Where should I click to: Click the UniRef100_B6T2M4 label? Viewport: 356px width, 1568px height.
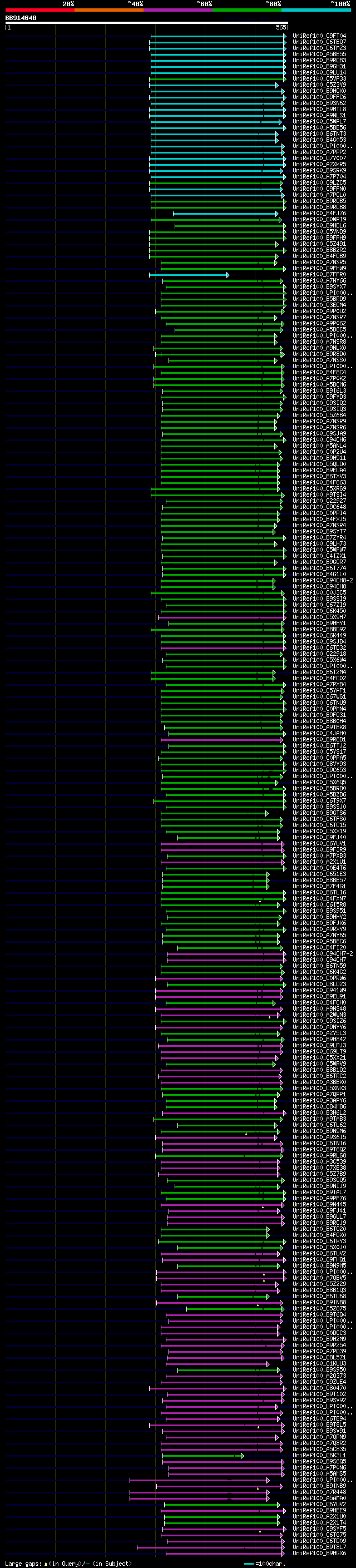[x=319, y=672]
